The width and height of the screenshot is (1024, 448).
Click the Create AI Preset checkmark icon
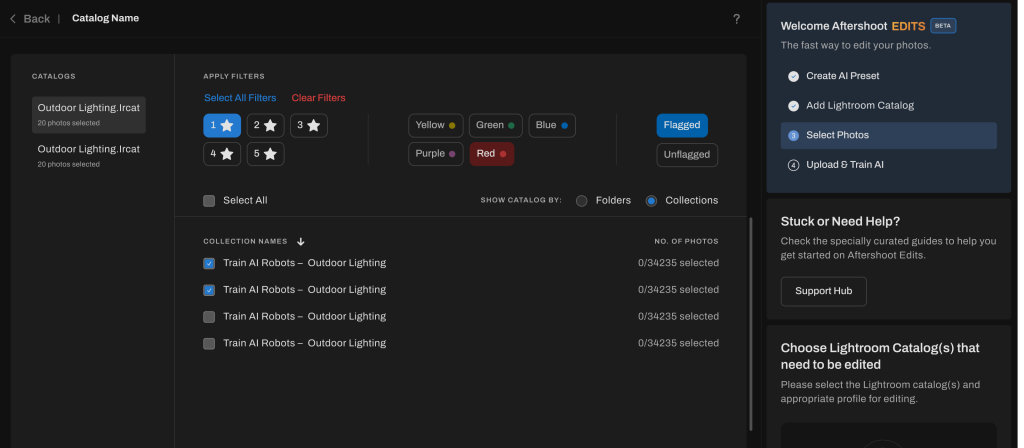click(x=793, y=76)
